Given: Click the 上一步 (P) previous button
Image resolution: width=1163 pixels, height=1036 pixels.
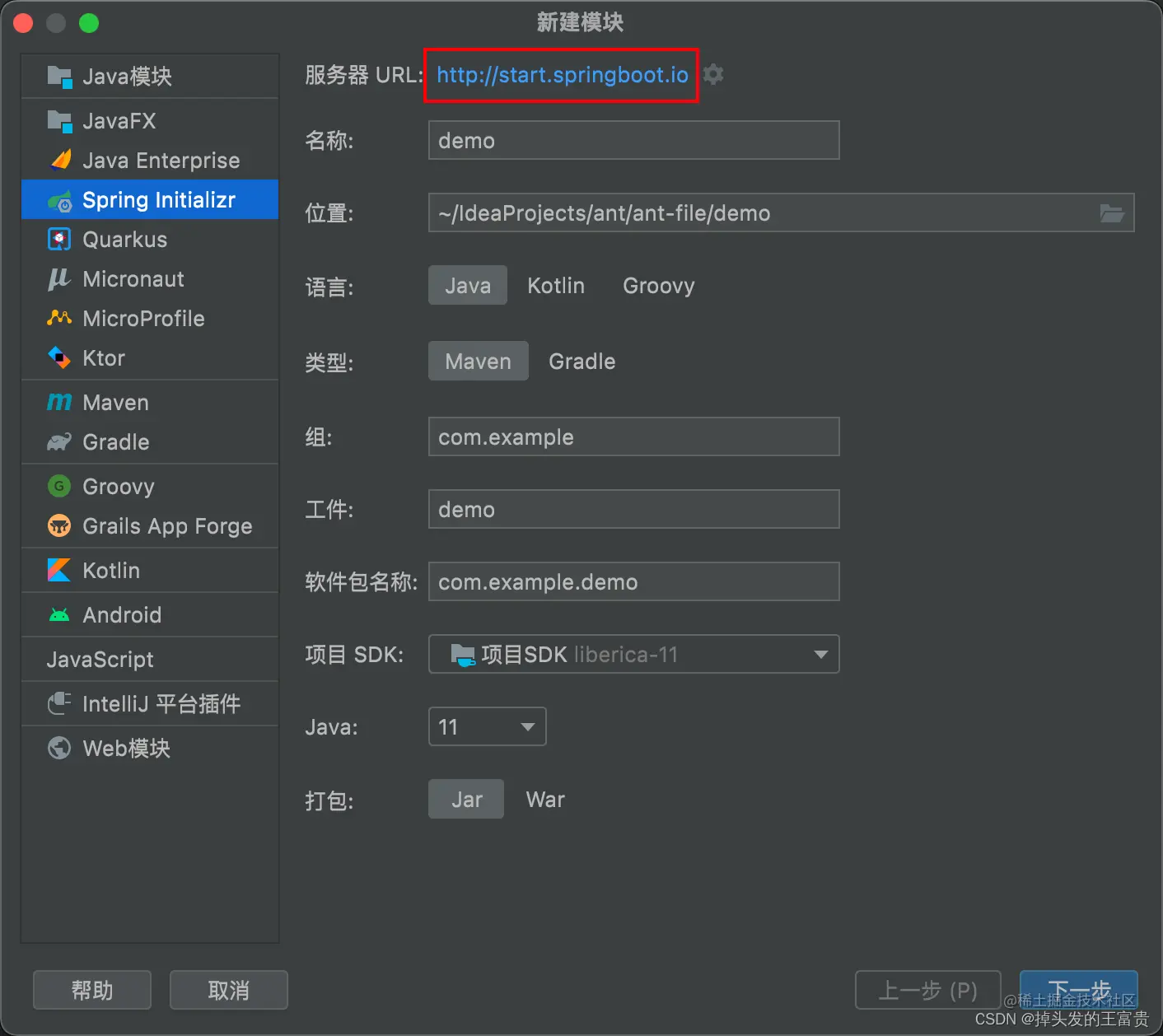Looking at the screenshot, I should coord(928,990).
